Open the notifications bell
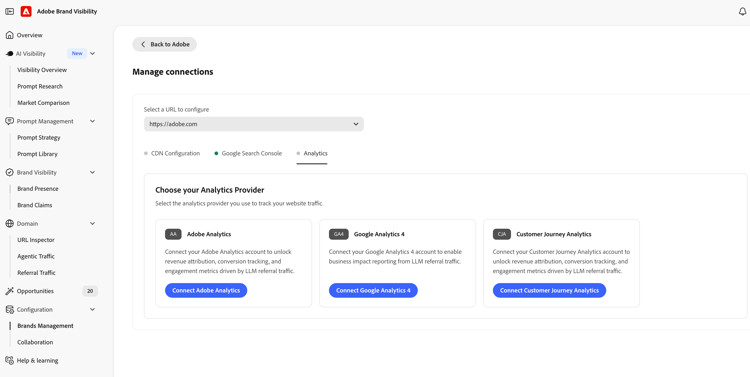 click(742, 11)
